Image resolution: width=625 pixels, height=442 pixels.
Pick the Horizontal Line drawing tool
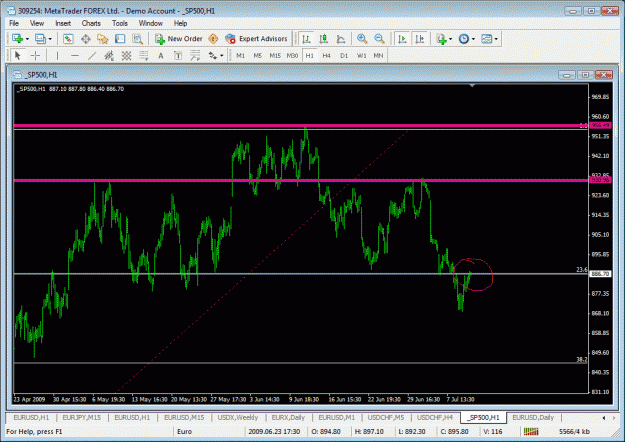[x=75, y=55]
